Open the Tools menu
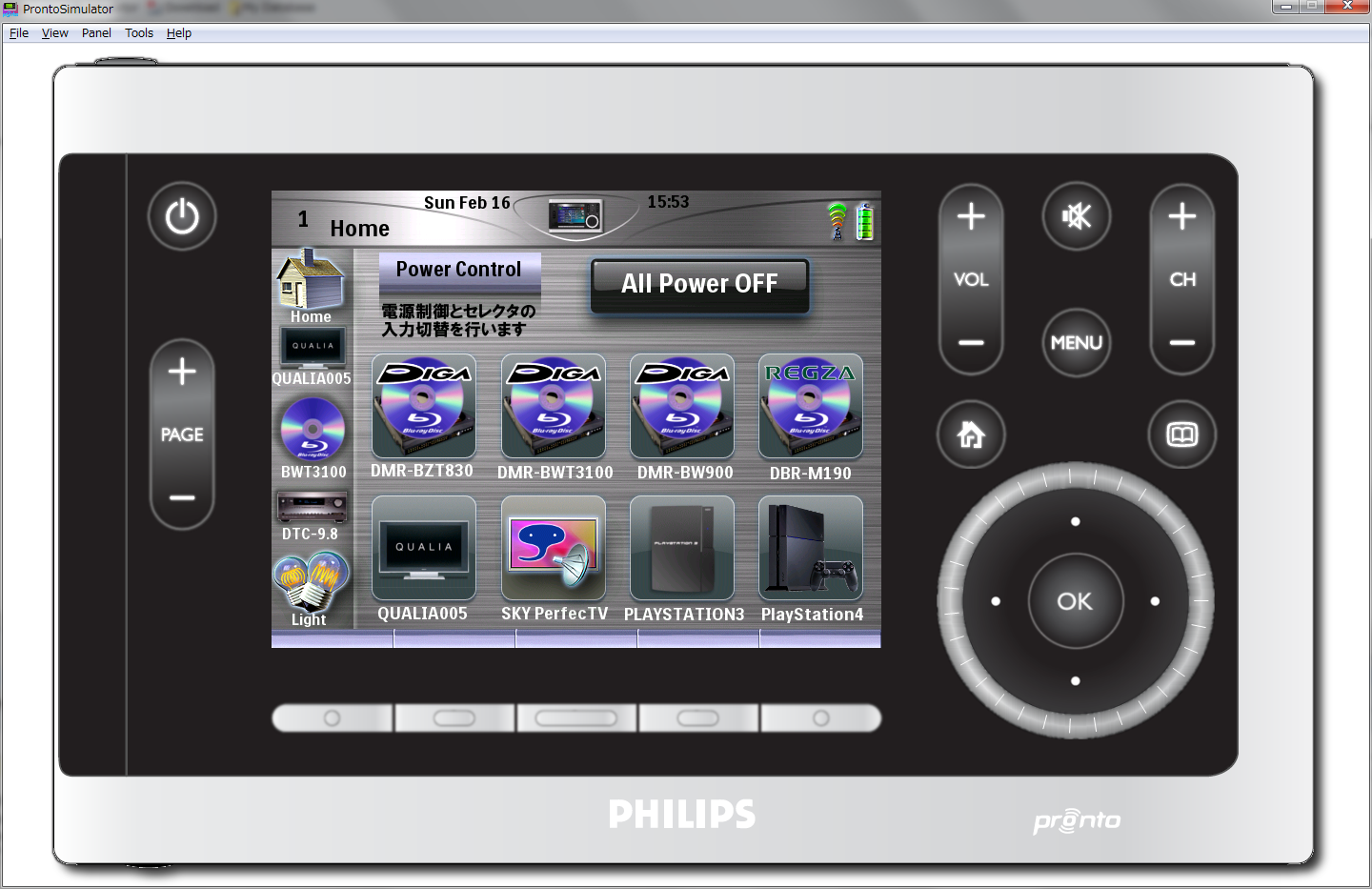The width and height of the screenshot is (1372, 889). coord(139,32)
